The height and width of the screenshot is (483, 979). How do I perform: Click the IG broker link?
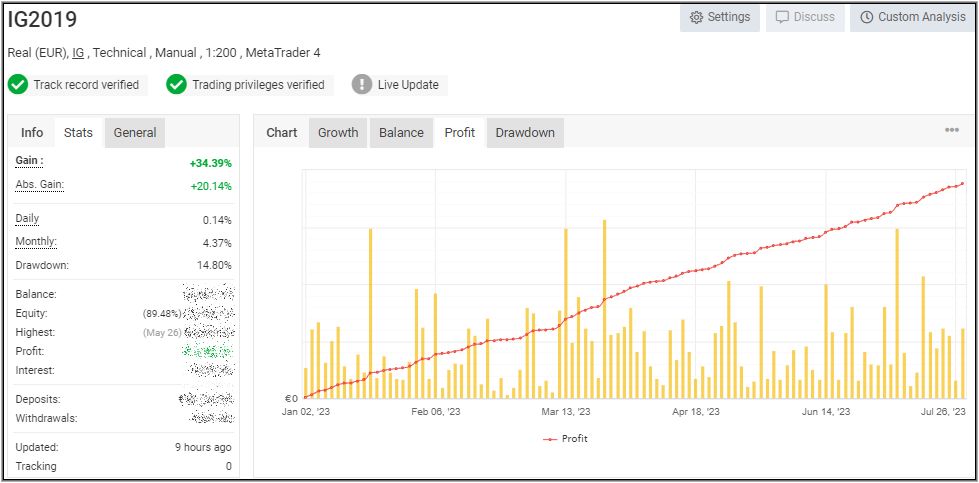[x=78, y=53]
